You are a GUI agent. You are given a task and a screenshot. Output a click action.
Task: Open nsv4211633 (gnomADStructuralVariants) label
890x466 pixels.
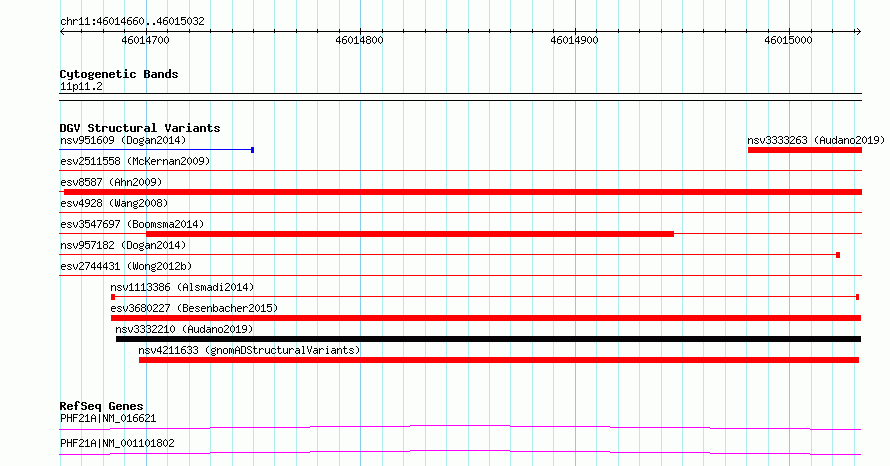tap(249, 350)
